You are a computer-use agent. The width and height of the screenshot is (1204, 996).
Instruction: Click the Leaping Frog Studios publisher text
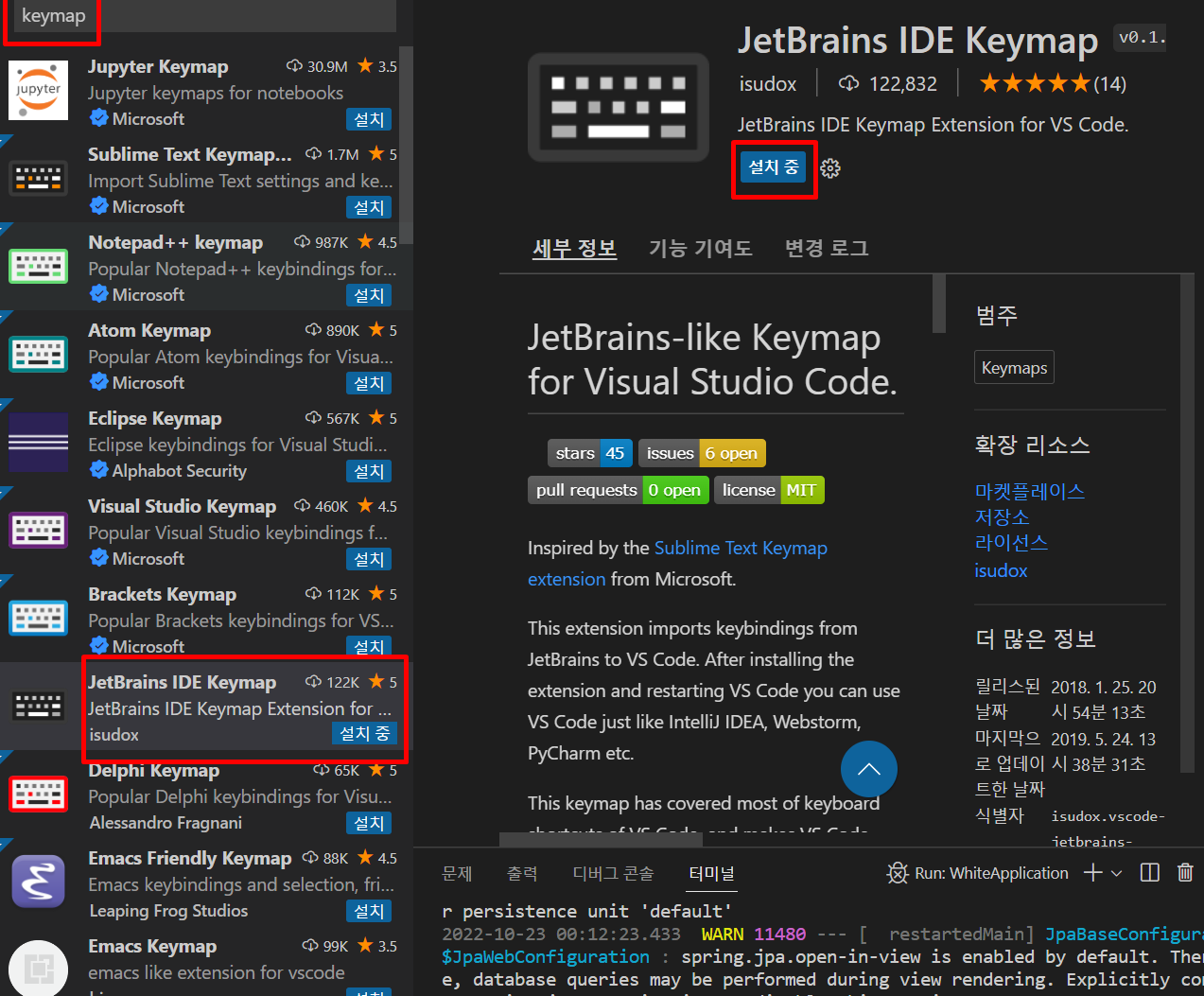coord(168,911)
